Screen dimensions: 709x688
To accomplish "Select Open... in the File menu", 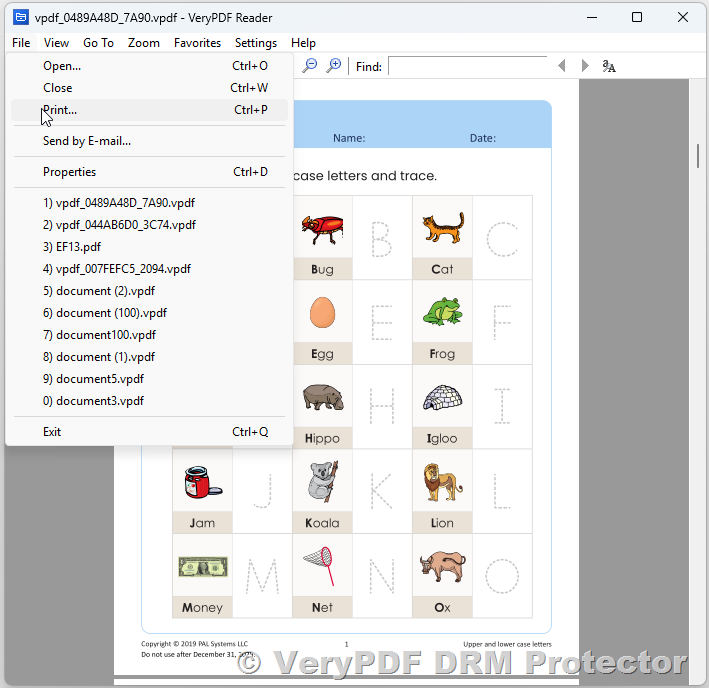I will point(62,66).
